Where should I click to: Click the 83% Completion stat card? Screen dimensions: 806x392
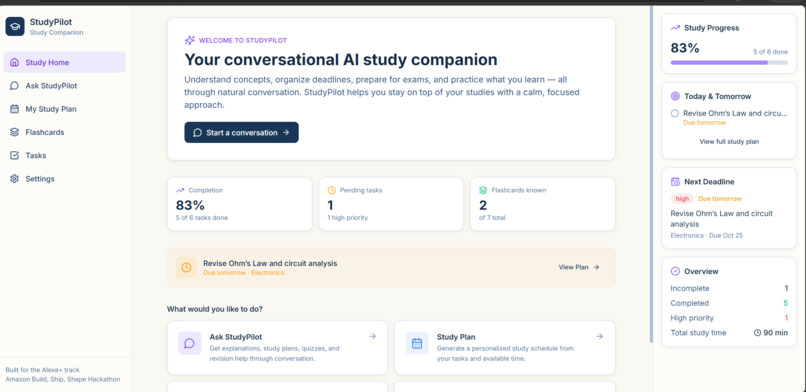coord(240,204)
